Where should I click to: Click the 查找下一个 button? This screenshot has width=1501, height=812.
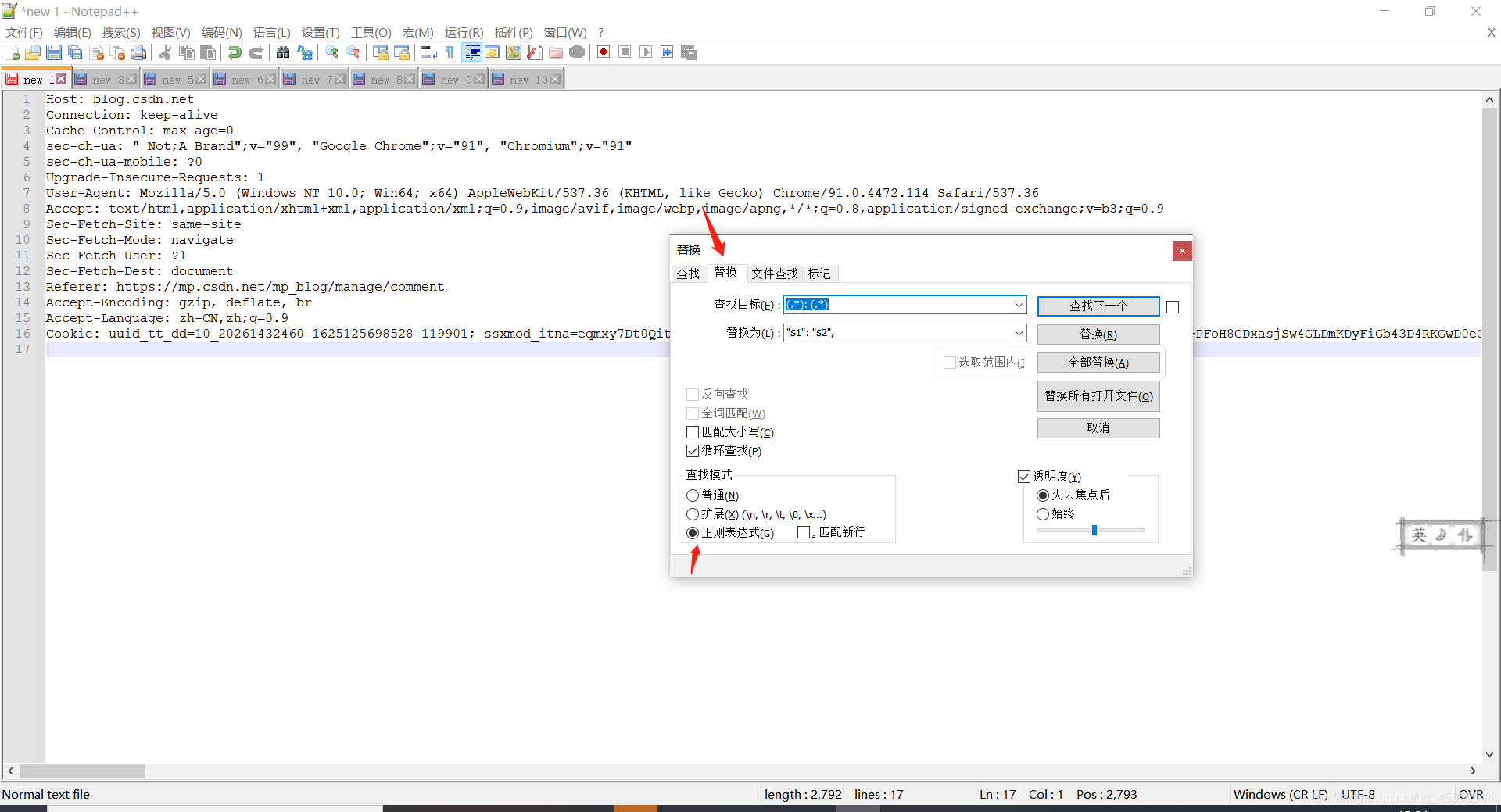[x=1098, y=306]
